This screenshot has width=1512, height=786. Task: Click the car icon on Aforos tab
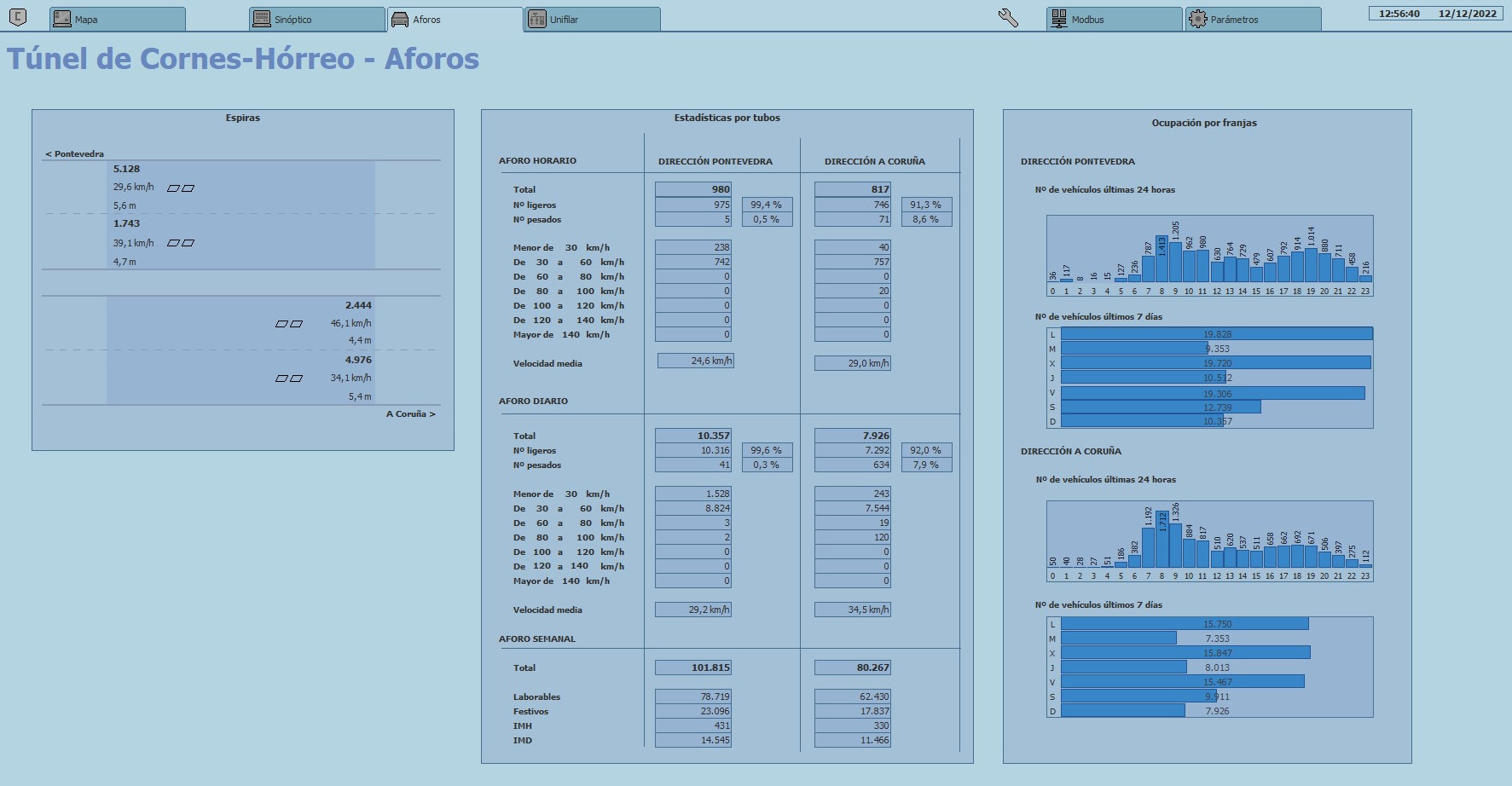click(400, 19)
